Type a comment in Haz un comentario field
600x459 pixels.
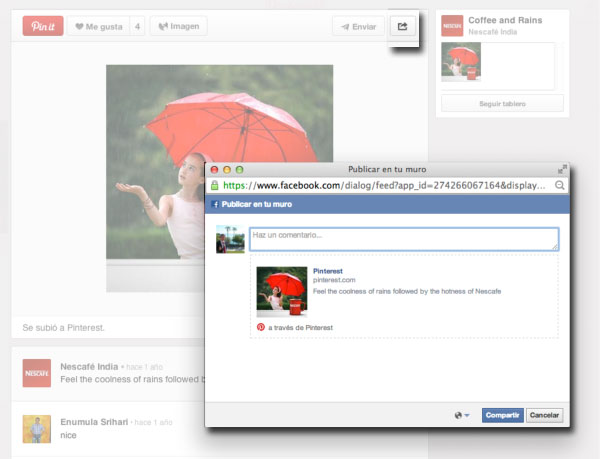click(403, 239)
